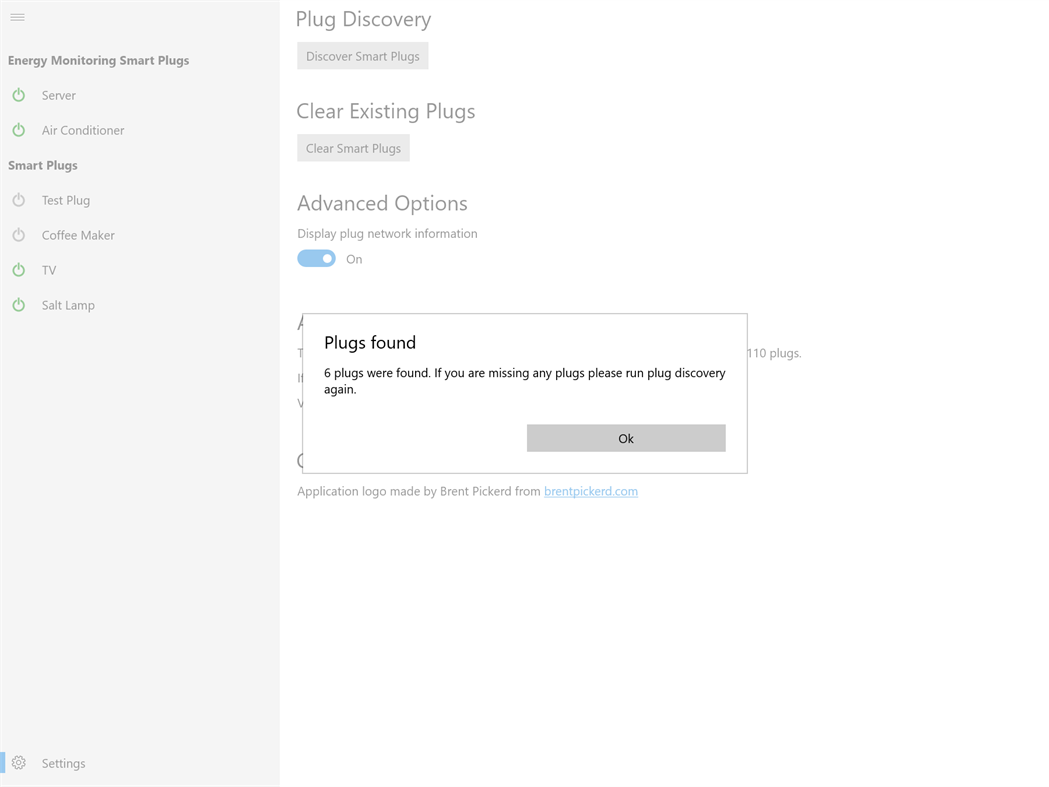Toggle the TV plug power icon

tap(19, 270)
